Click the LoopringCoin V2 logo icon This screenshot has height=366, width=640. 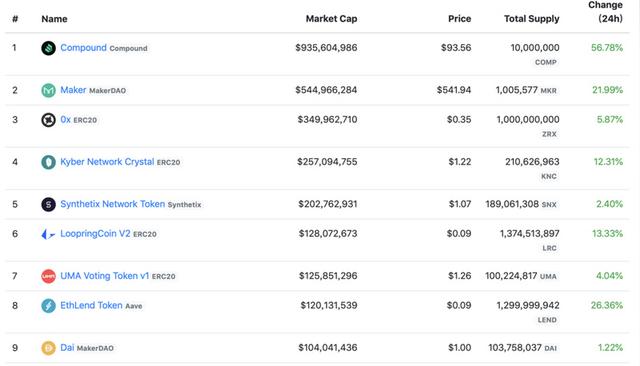48,234
